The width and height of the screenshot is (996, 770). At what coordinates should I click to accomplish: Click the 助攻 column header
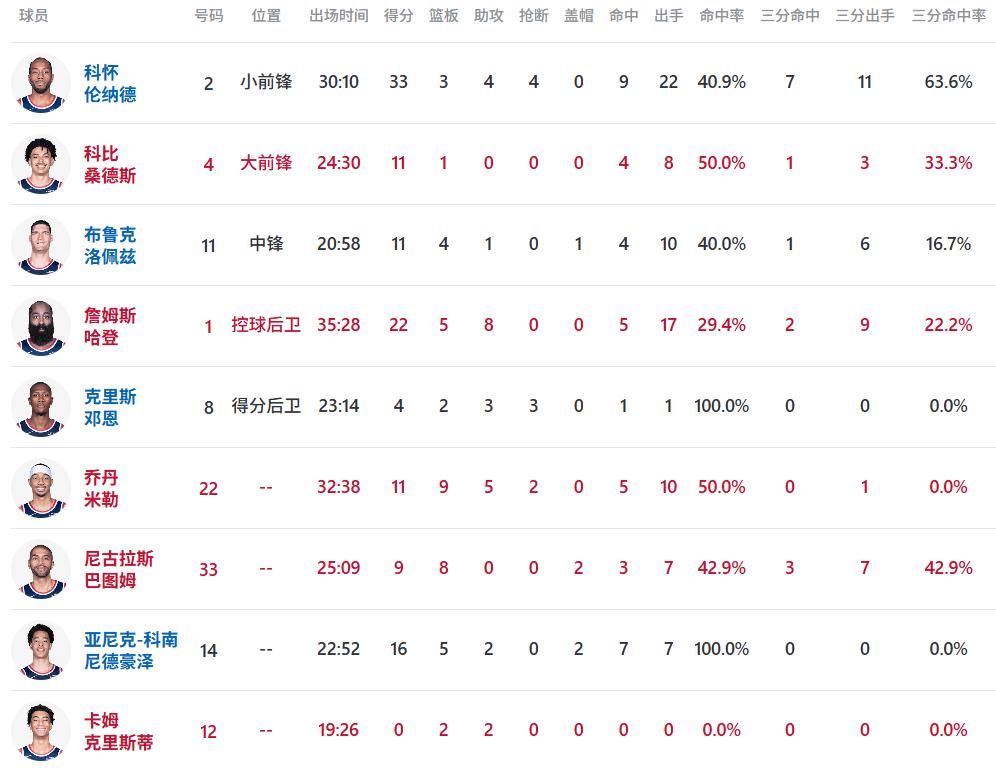(x=488, y=16)
